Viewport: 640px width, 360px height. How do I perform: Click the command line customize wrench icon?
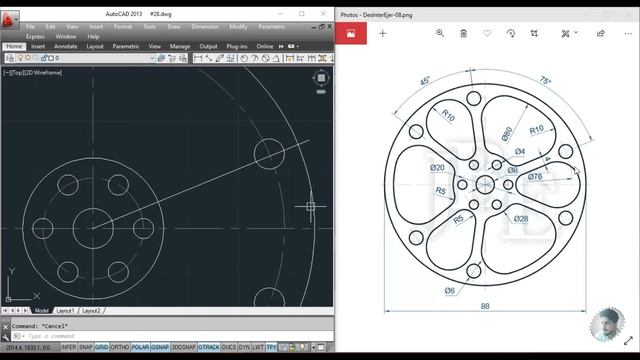(x=5, y=337)
